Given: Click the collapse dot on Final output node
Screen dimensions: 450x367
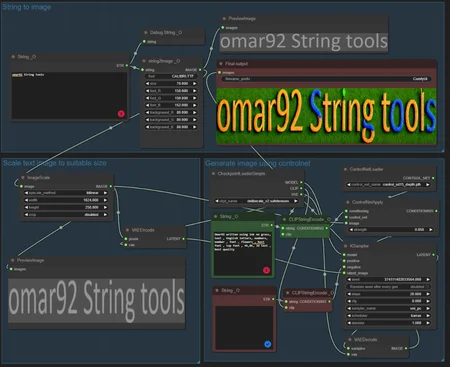Looking at the screenshot, I should coord(221,63).
